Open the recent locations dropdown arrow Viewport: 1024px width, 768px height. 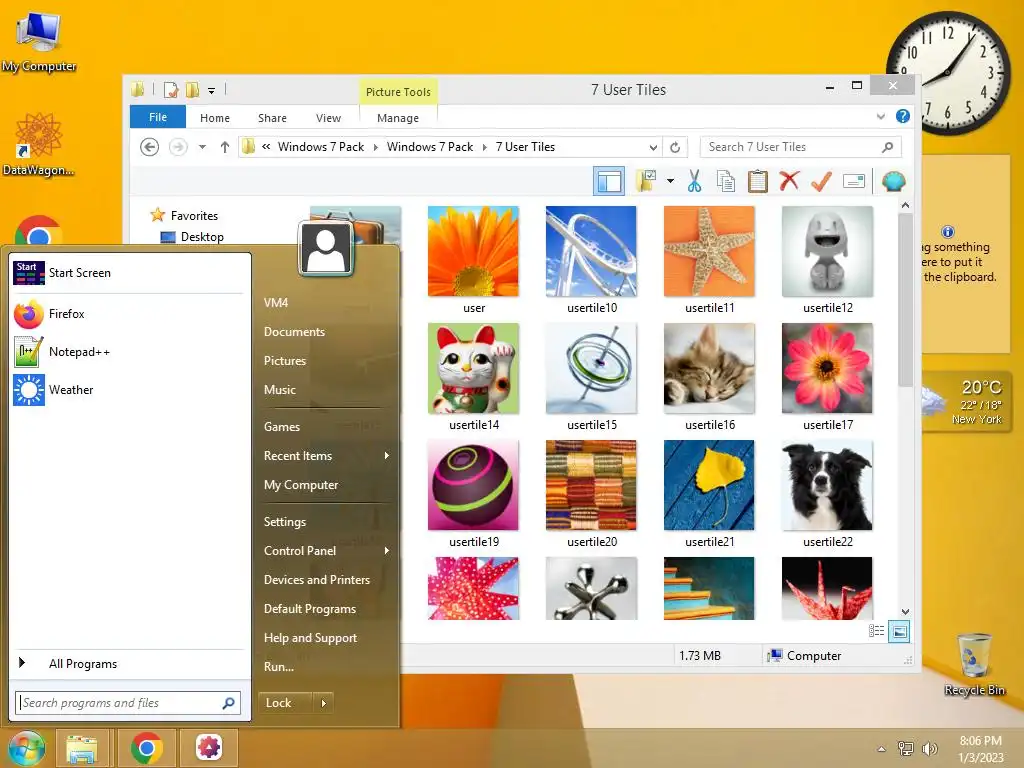click(202, 147)
